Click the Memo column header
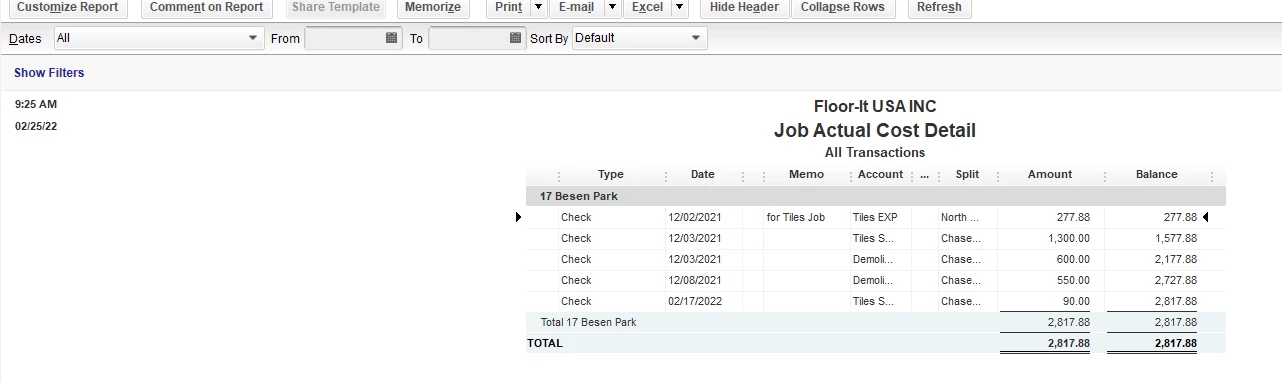Viewport: 1282px width, 382px height. pos(807,174)
